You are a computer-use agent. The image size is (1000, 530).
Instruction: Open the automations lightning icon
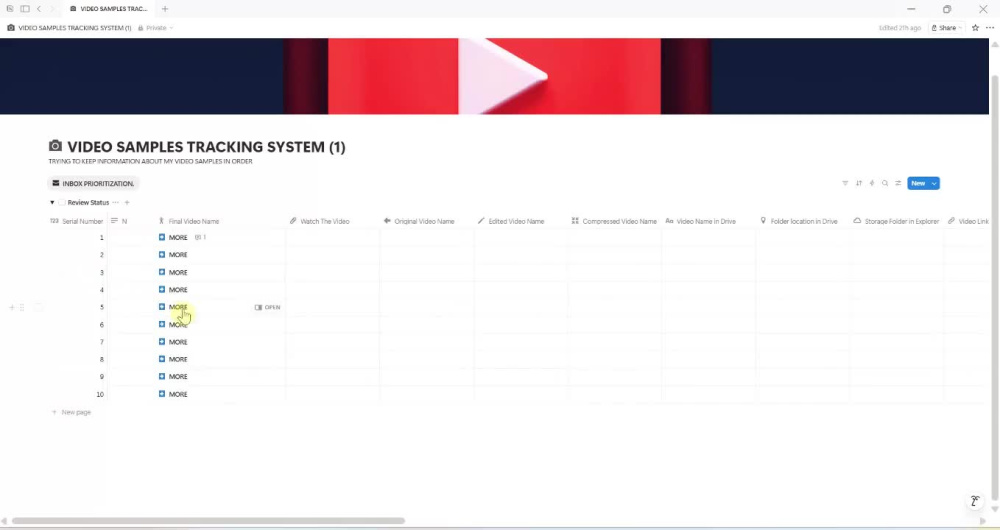[872, 183]
